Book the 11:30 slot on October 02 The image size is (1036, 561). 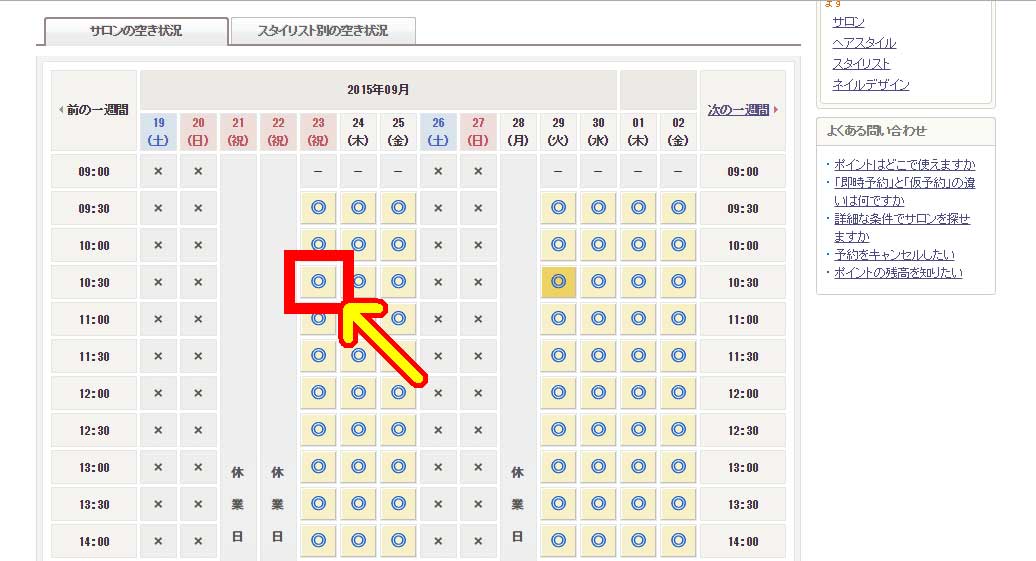click(x=678, y=356)
